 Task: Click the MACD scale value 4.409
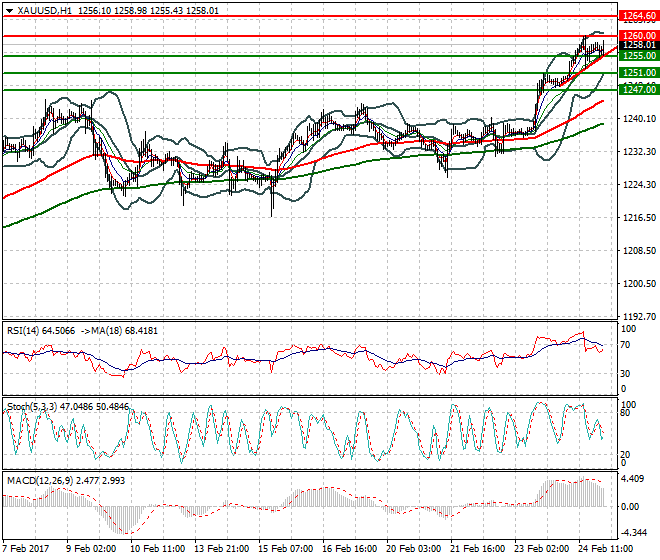(633, 479)
